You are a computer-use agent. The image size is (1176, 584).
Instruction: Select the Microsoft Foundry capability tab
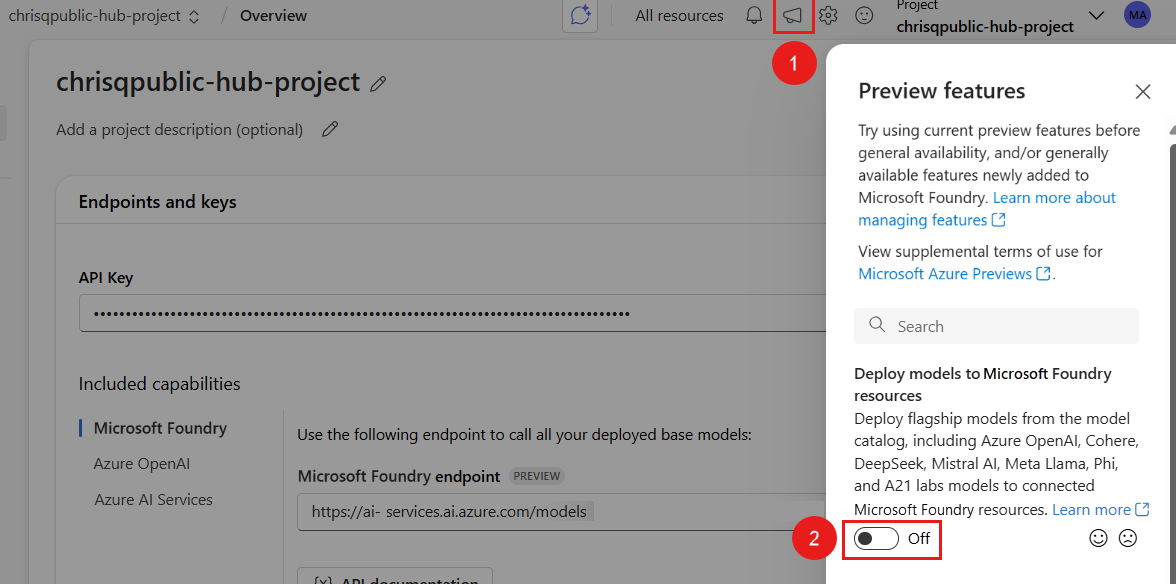160,429
